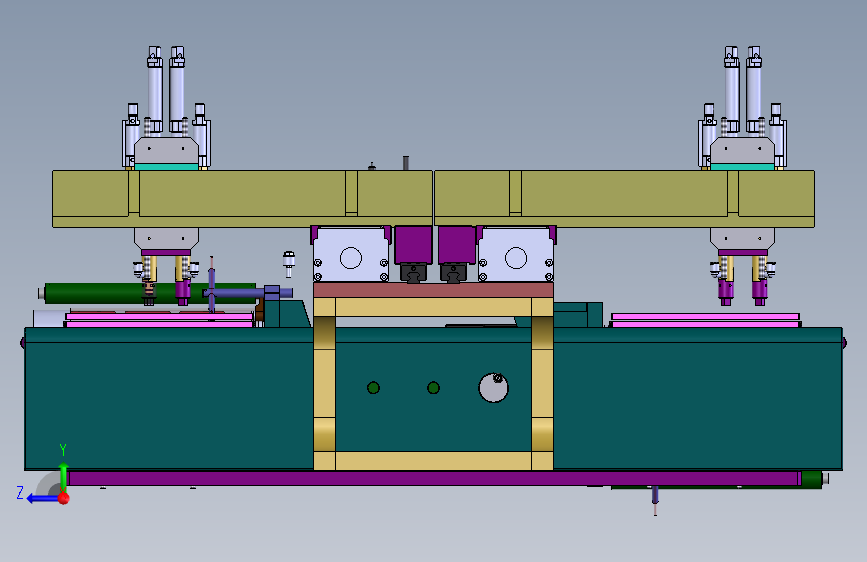Pick the left purple block between the motors
Screen dimensions: 867x562
pos(414,244)
